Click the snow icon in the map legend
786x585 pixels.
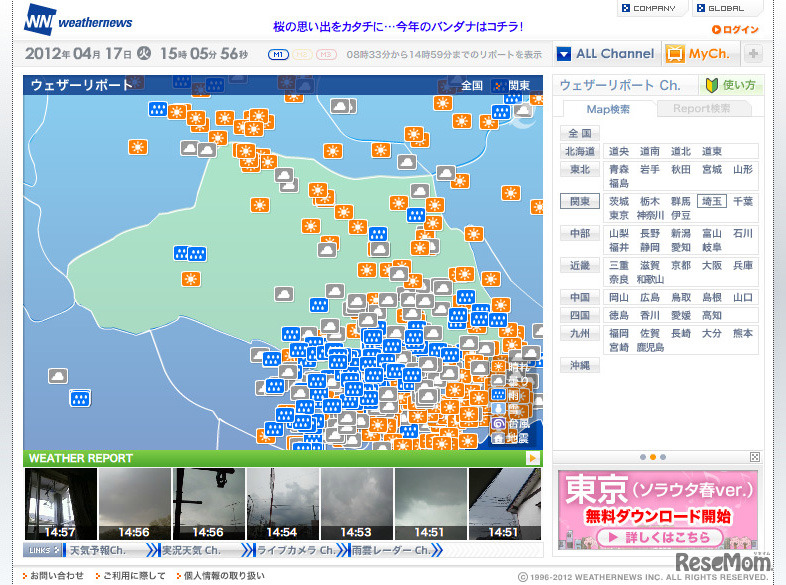(499, 410)
